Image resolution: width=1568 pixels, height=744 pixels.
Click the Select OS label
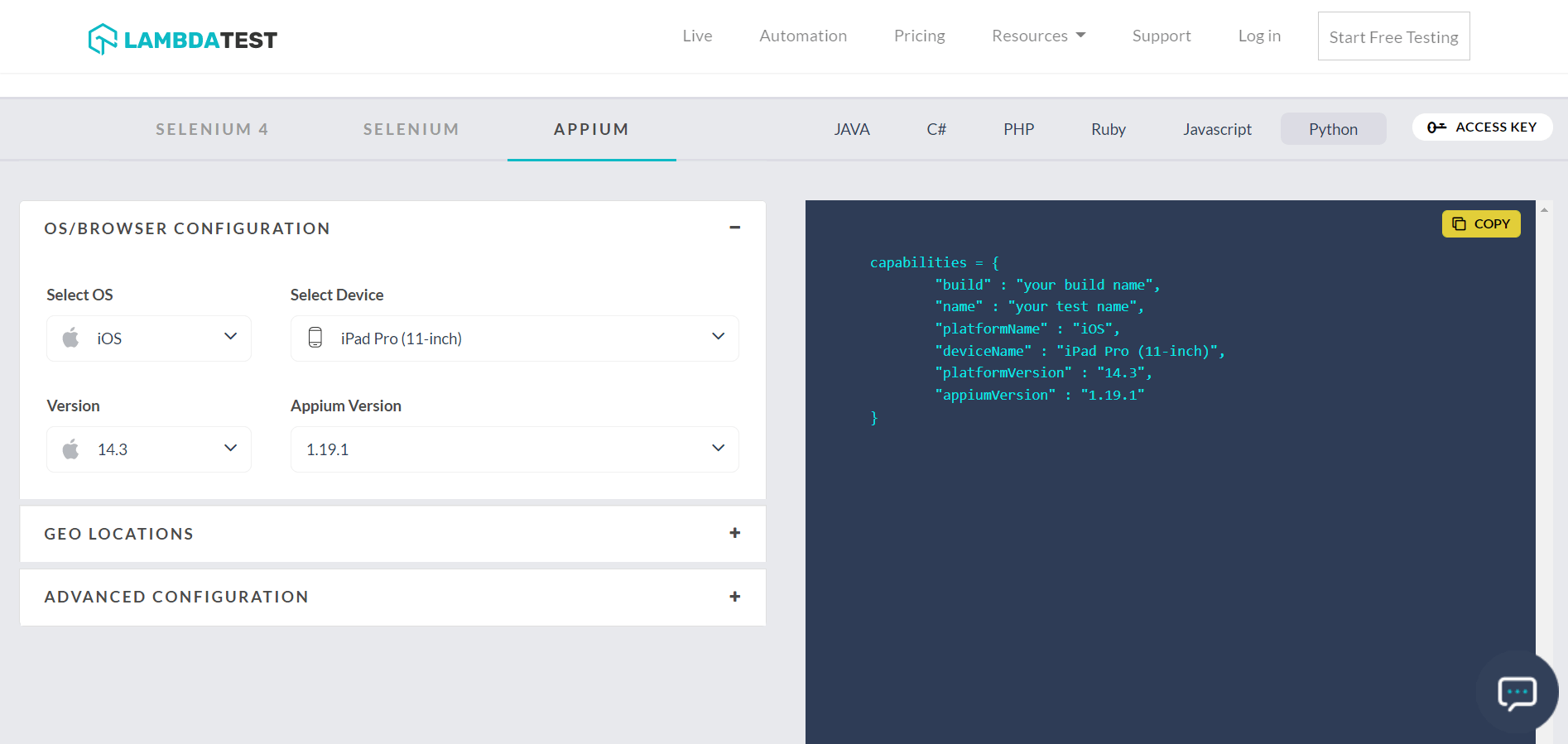[x=79, y=295]
